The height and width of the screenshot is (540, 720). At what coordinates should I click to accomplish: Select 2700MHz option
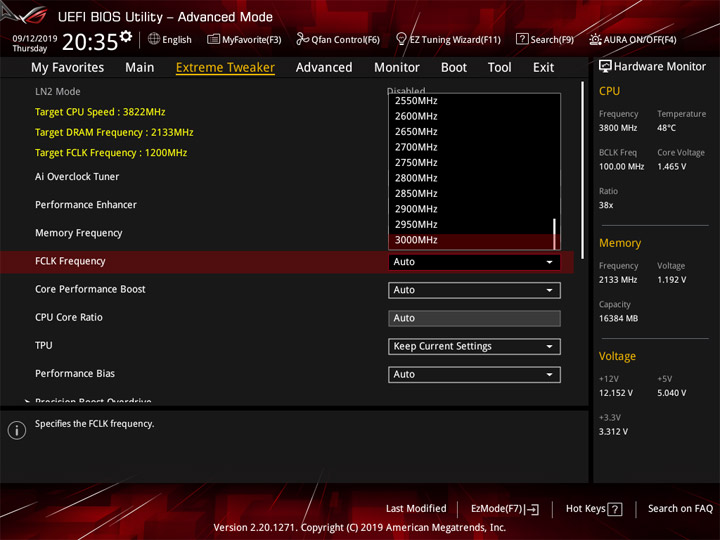(472, 147)
